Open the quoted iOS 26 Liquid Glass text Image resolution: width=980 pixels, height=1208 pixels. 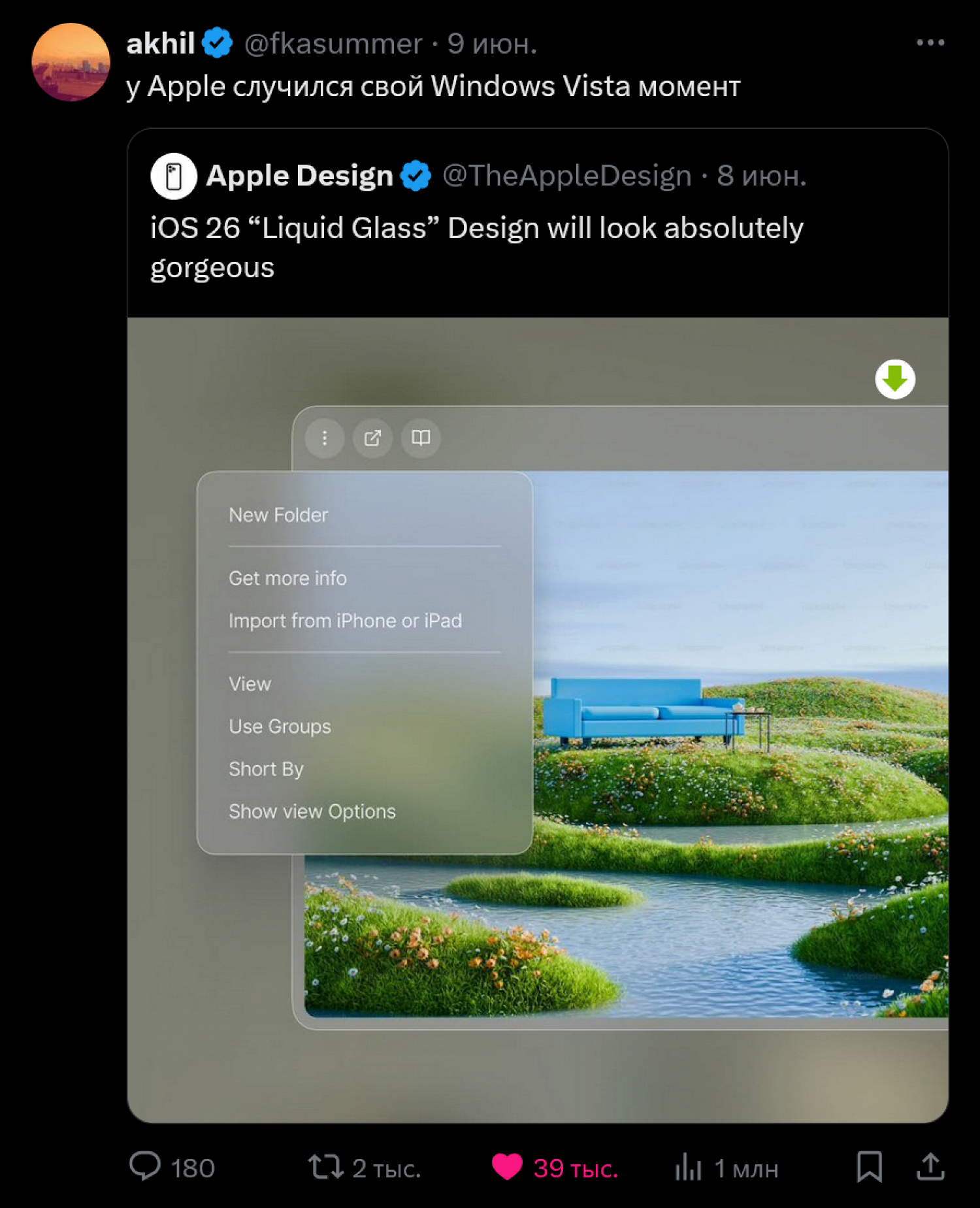click(x=477, y=248)
